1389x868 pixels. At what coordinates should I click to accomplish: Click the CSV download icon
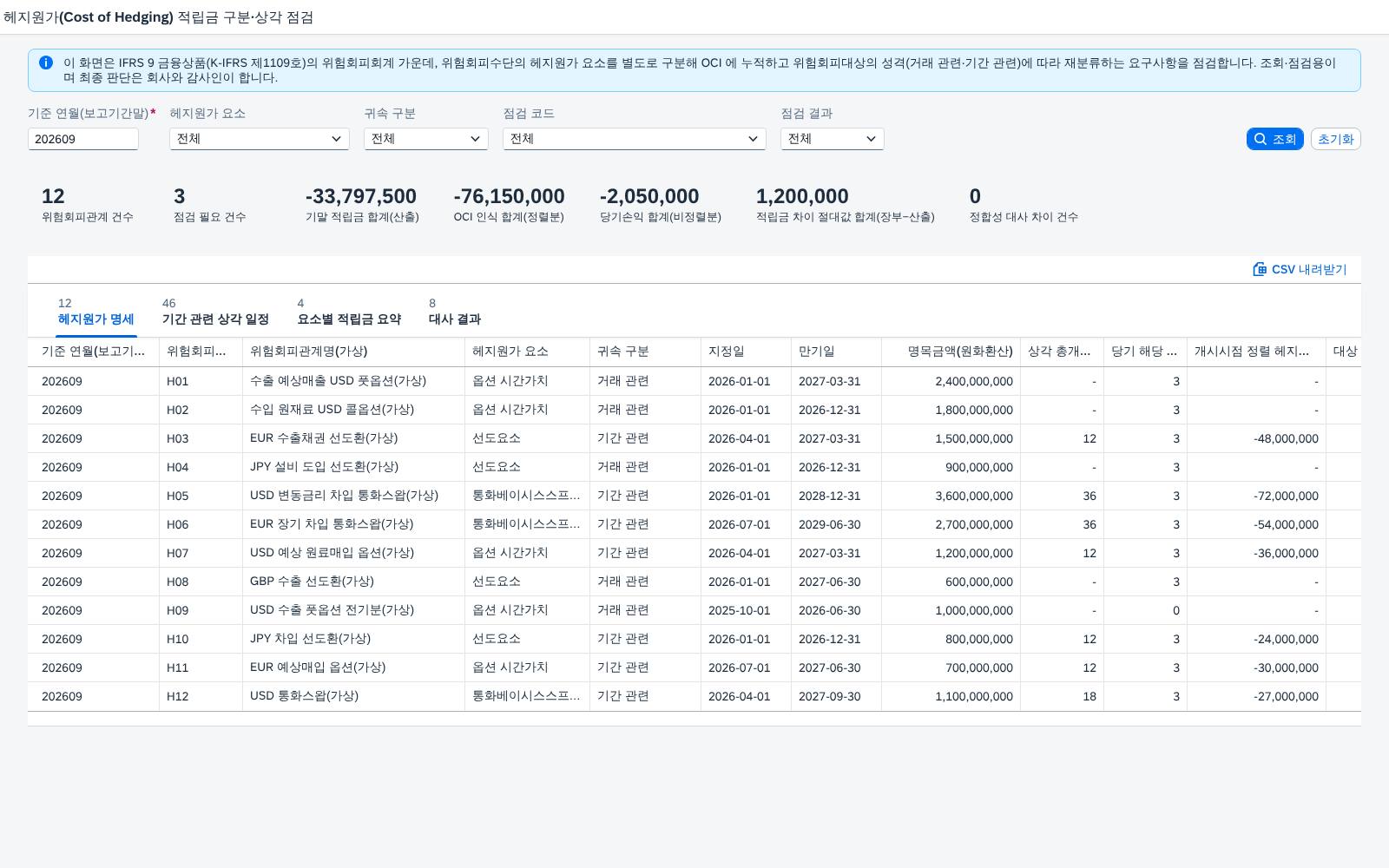click(x=1260, y=269)
